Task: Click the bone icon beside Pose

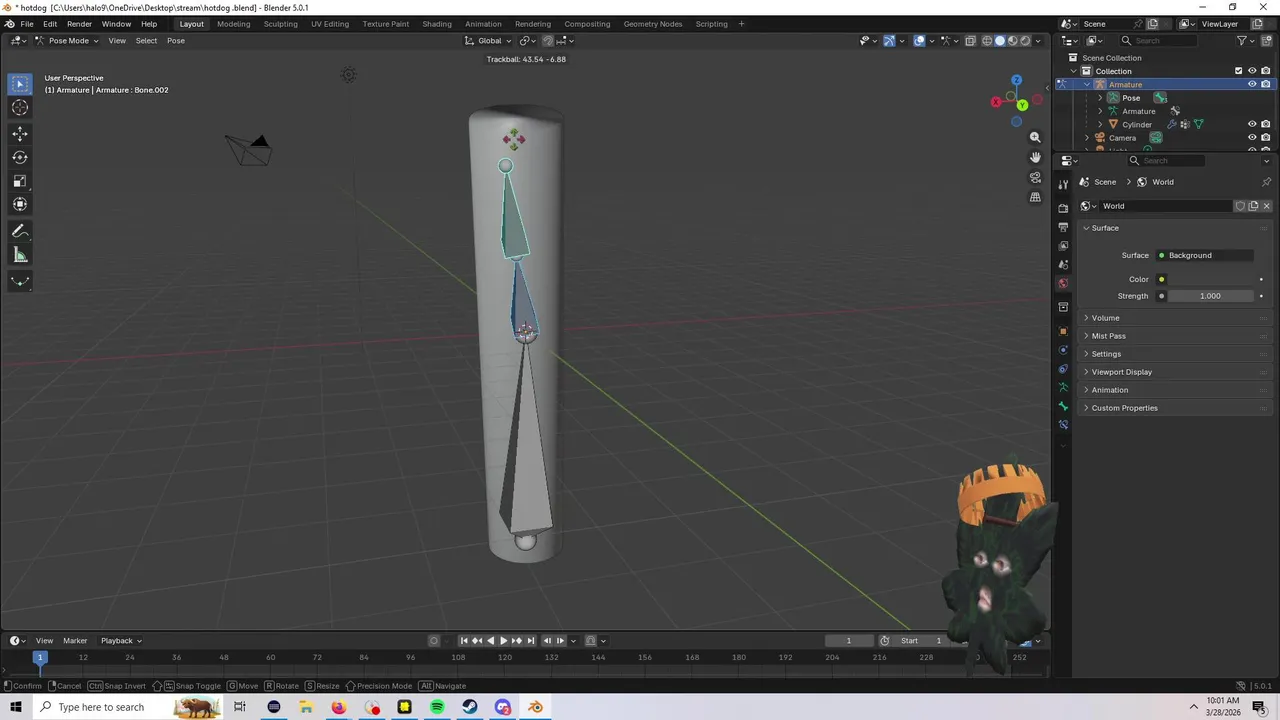Action: point(1160,98)
